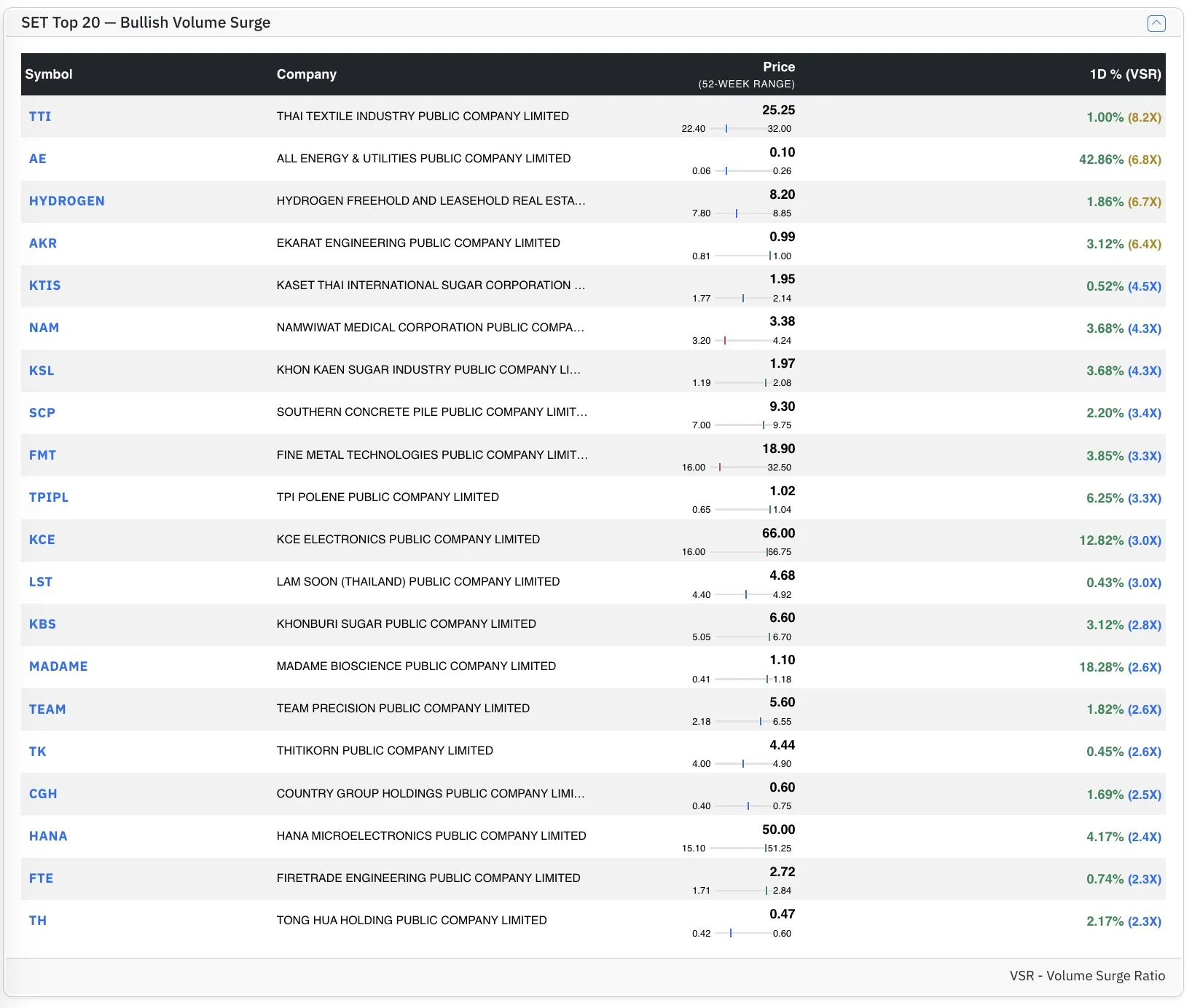
Task: Open the FTE symbol link
Action: [41, 878]
